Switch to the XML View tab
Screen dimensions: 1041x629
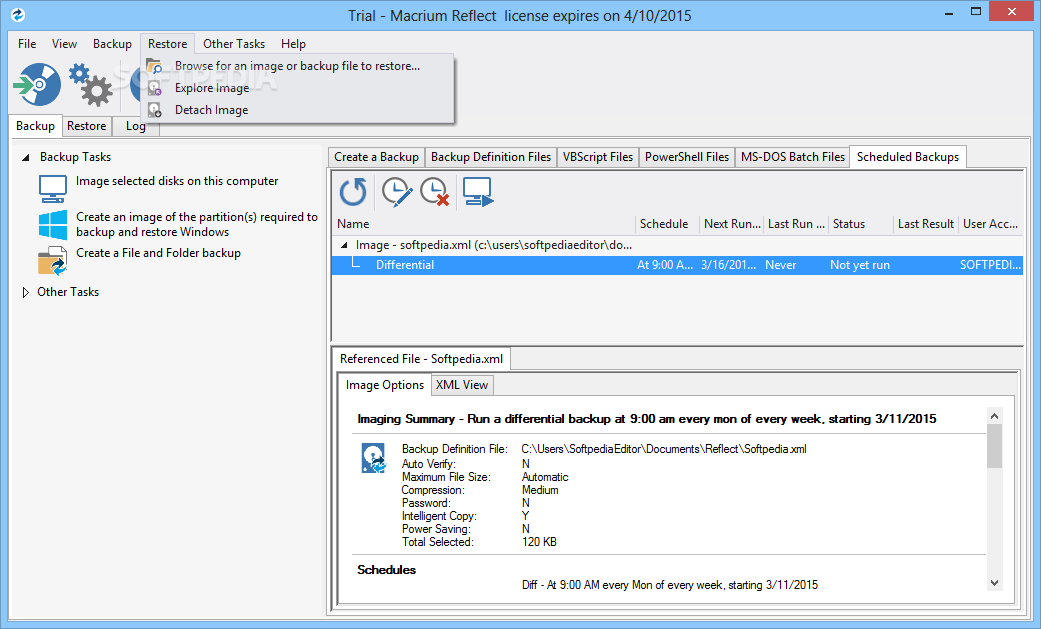click(x=462, y=385)
